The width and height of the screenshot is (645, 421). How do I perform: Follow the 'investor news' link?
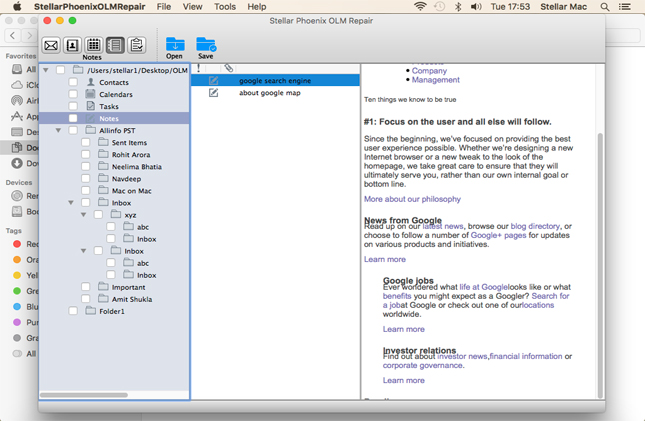point(463,356)
